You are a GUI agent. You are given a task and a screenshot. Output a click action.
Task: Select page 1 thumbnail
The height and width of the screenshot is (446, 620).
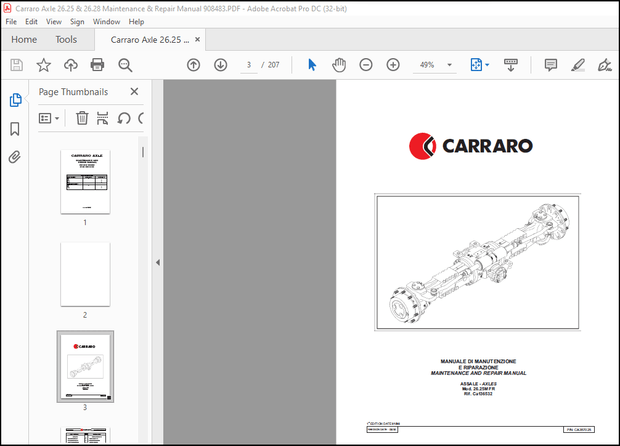85,182
